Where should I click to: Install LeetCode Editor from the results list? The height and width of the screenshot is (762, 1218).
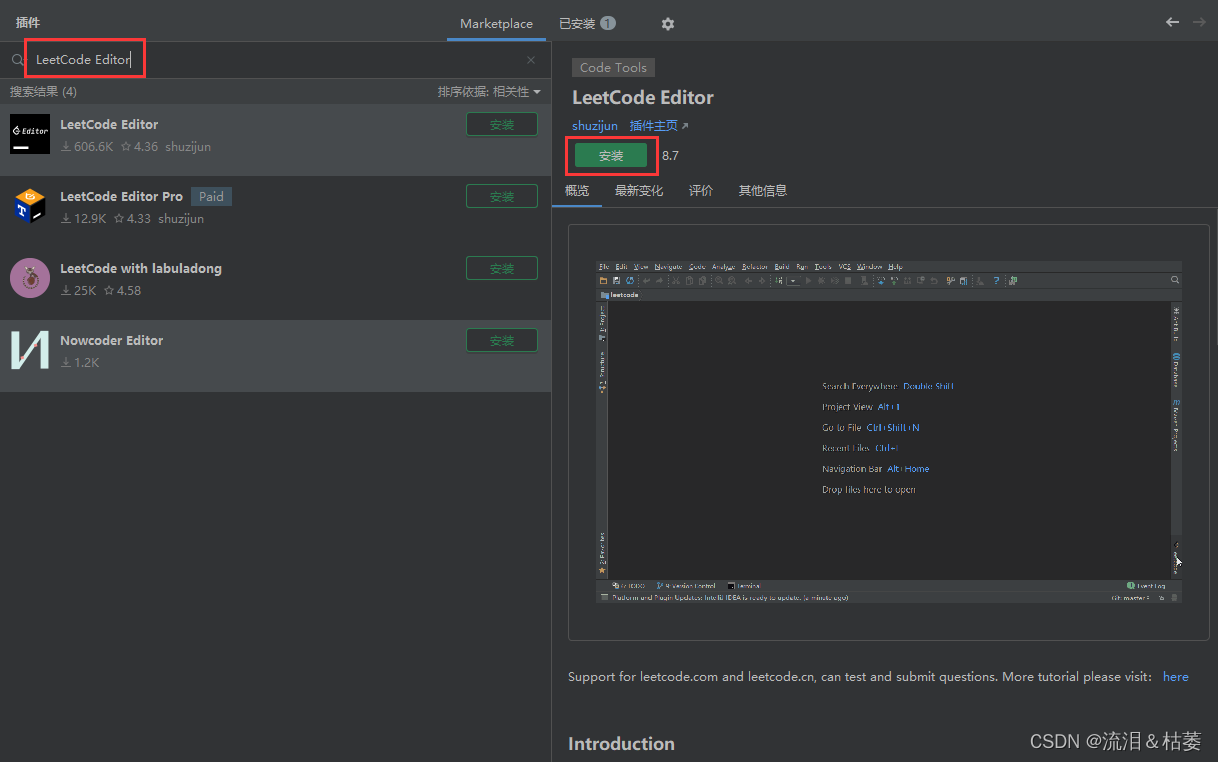[x=502, y=125]
